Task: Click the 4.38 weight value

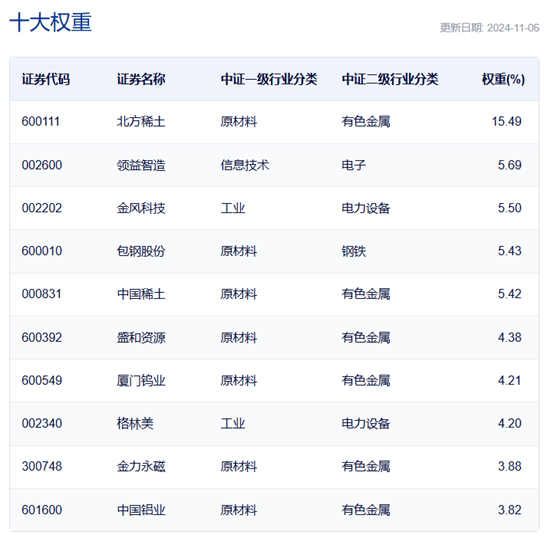Action: 510,338
